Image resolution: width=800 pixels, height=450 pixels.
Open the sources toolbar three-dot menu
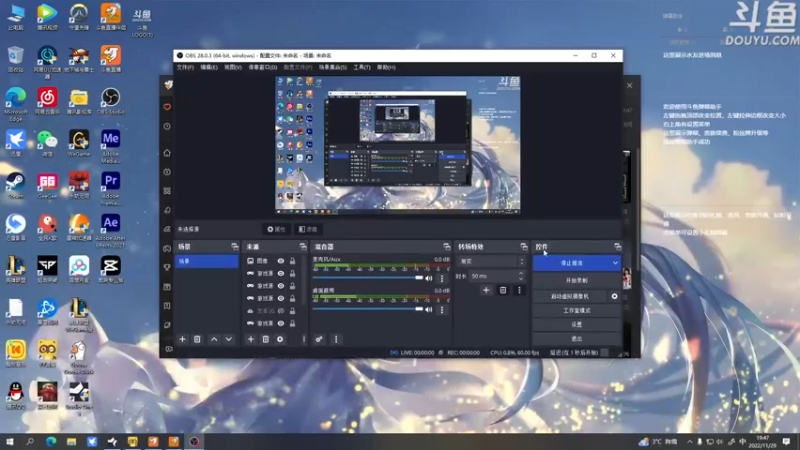coord(304,339)
